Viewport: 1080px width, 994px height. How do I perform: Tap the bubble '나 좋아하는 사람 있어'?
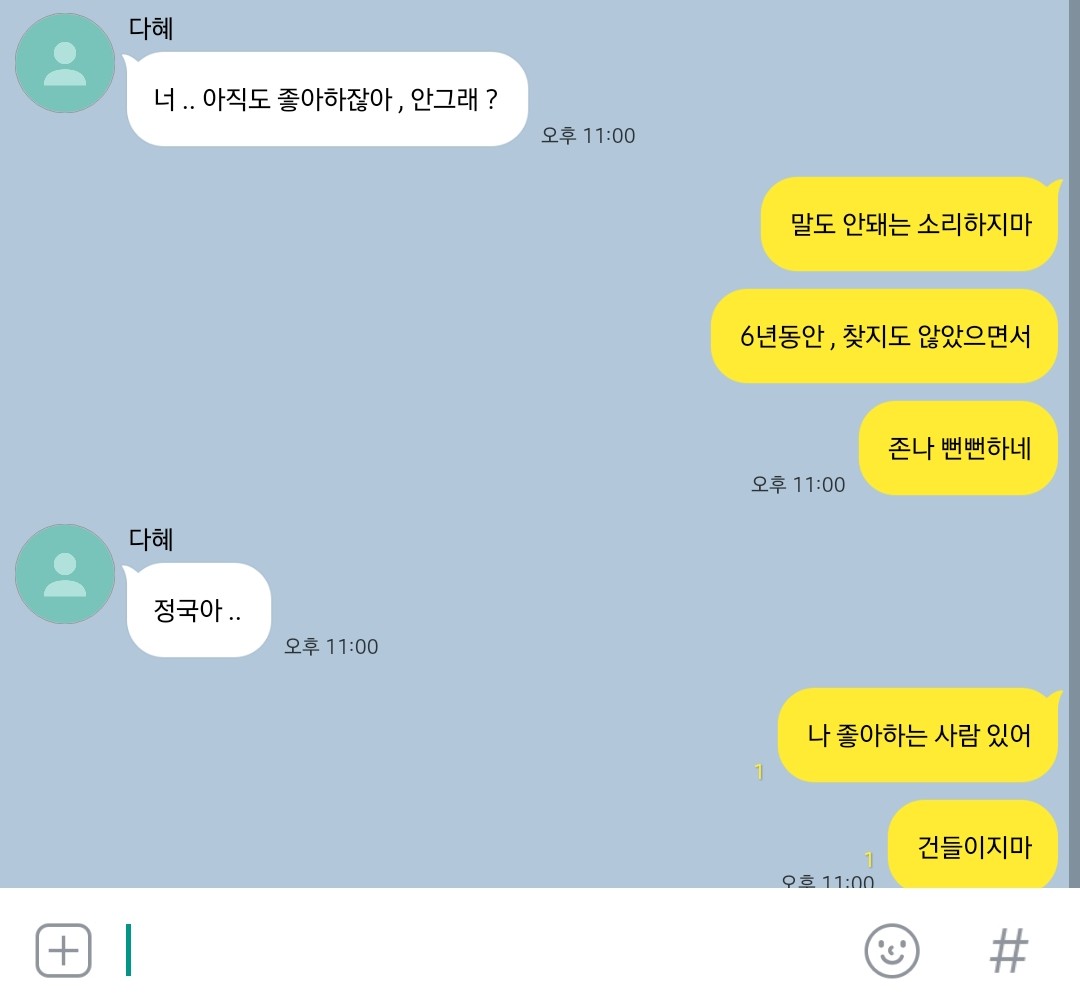(x=918, y=735)
